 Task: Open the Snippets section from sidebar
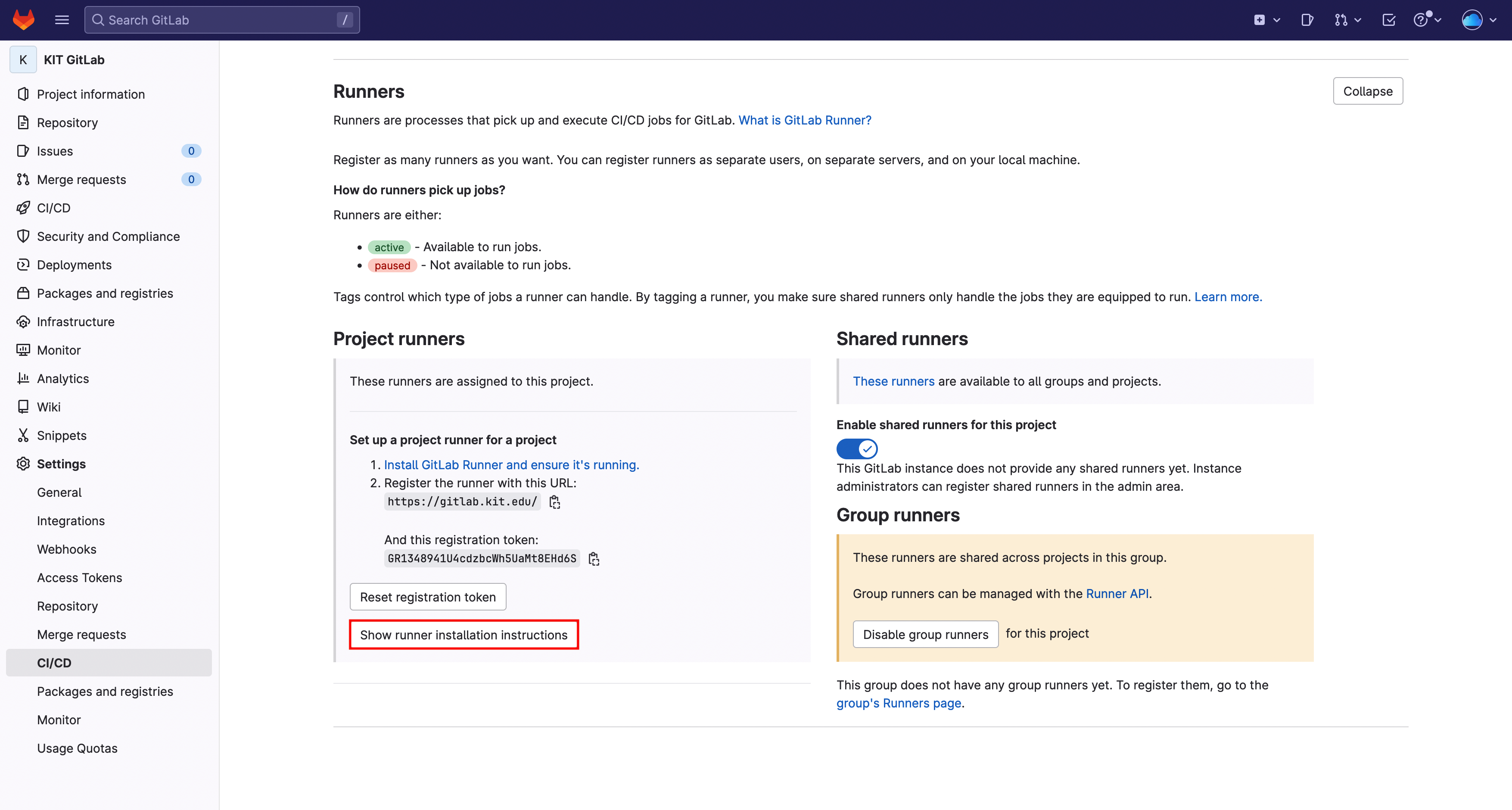pos(61,435)
